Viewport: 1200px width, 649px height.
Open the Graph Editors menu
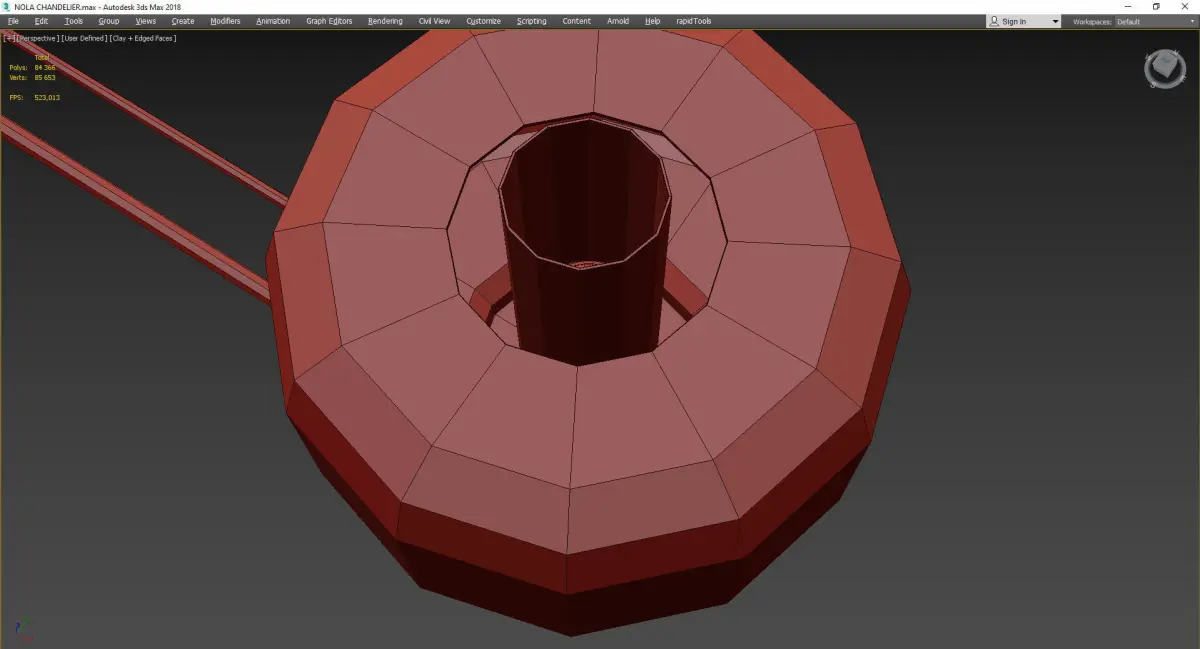[x=329, y=21]
